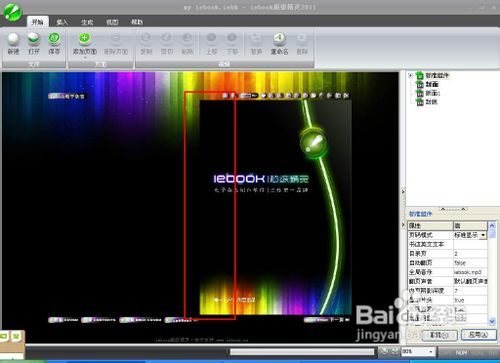Click the 上移 (Move up) ribbon icon
The image size is (500, 363).
211,44
